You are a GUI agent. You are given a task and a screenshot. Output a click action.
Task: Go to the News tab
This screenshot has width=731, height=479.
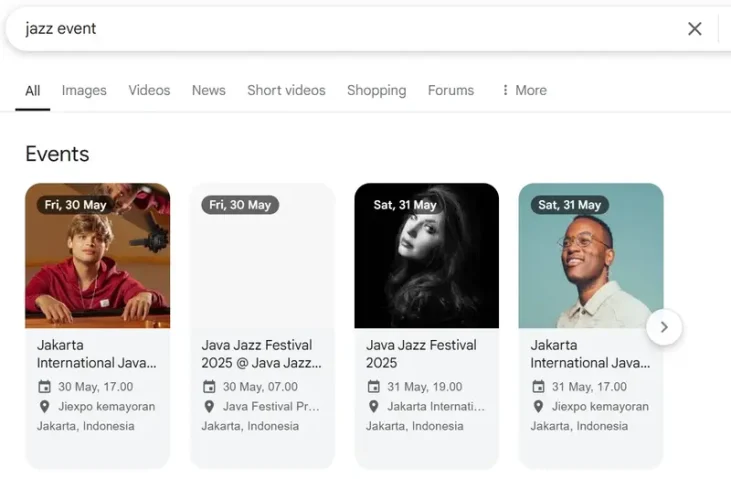tap(208, 90)
